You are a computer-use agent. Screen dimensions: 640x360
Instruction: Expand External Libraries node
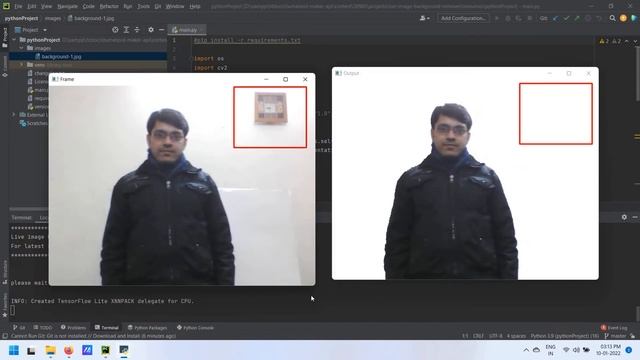(x=14, y=115)
